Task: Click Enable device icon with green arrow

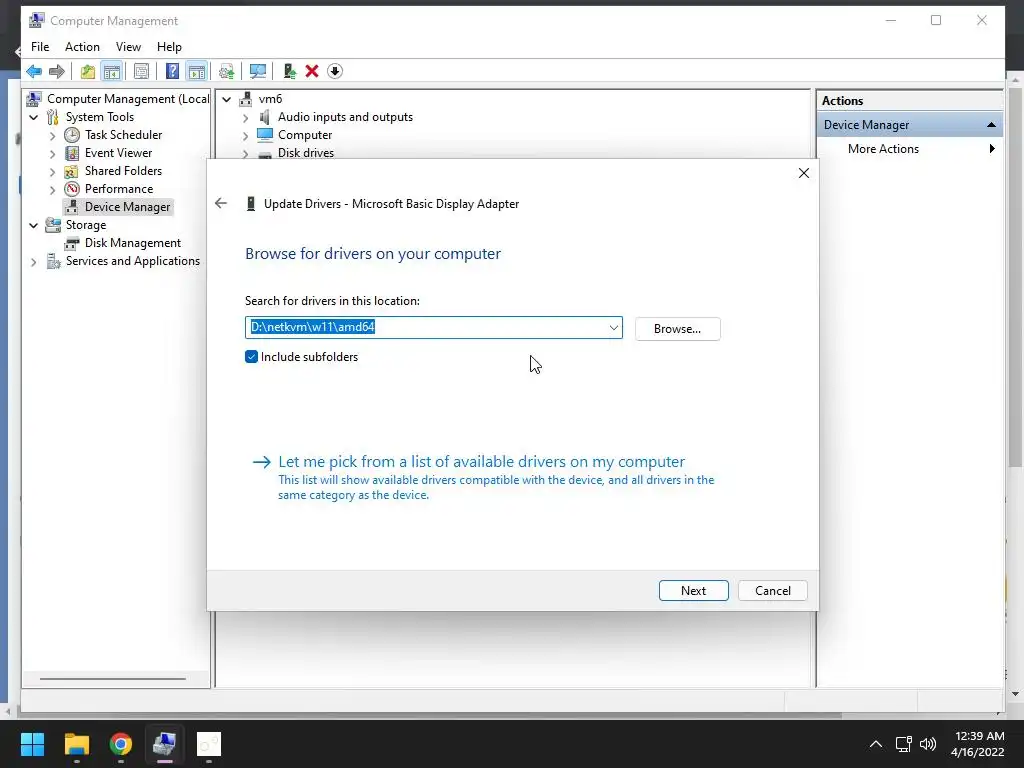Action: tap(289, 71)
